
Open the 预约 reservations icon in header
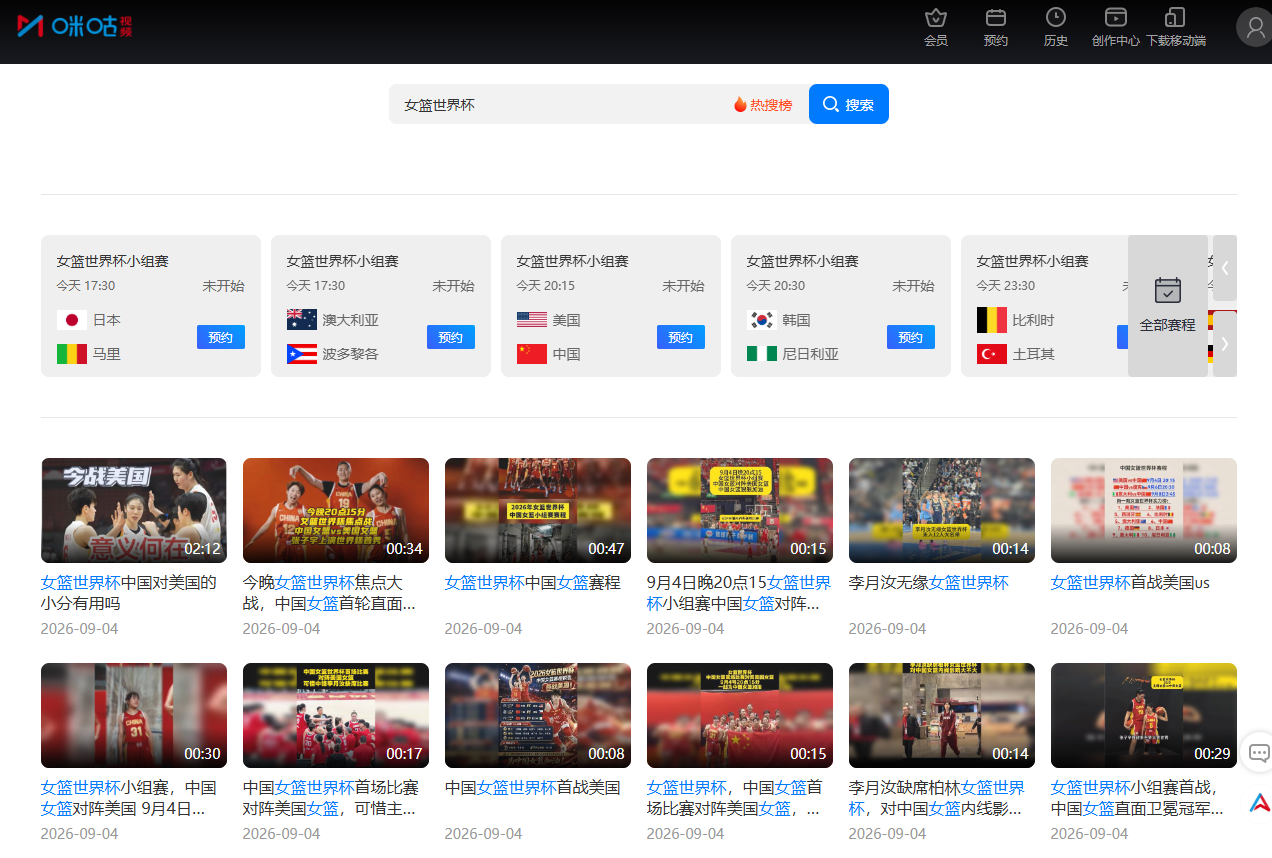click(x=996, y=27)
